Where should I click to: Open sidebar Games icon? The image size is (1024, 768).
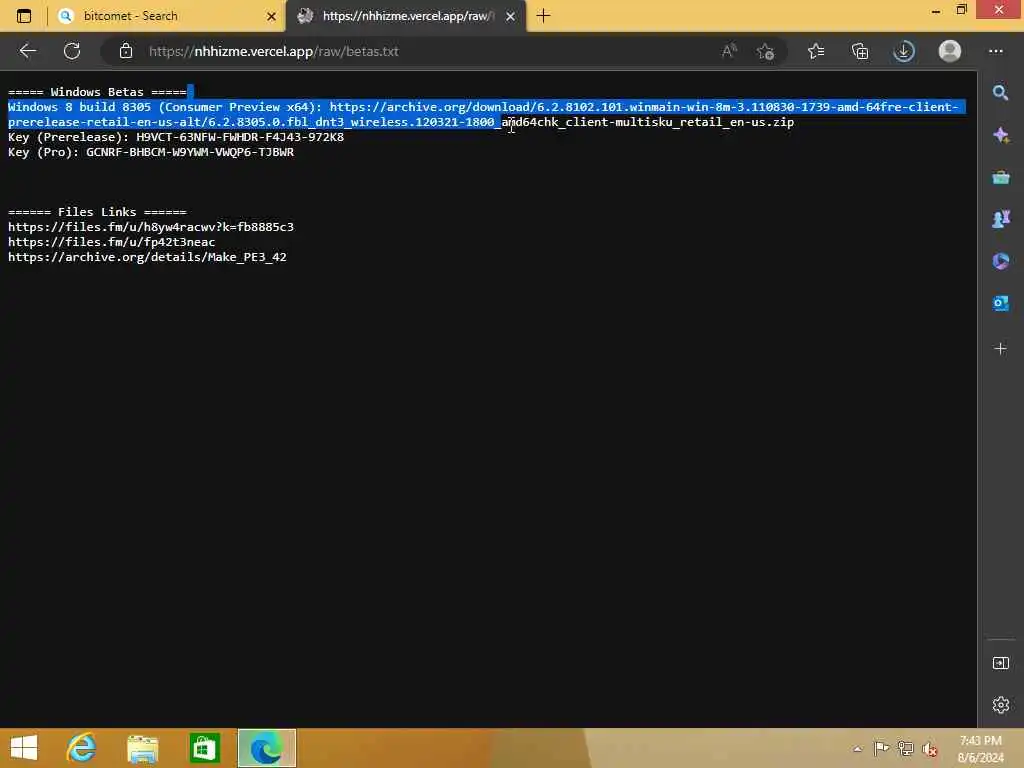1000,219
